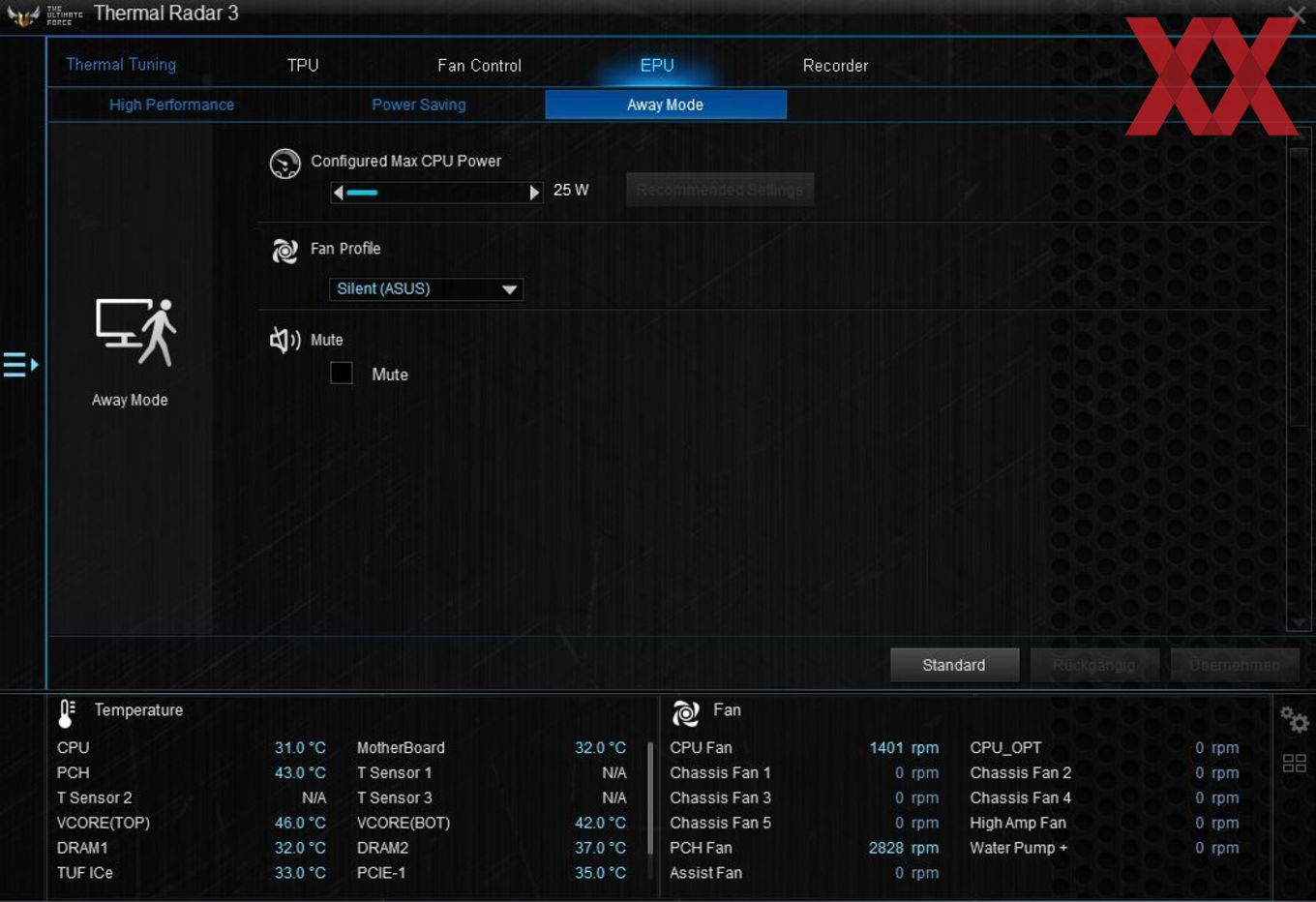Click the PCH temperature 43.0 °C value
1316x902 pixels.
tap(300, 772)
